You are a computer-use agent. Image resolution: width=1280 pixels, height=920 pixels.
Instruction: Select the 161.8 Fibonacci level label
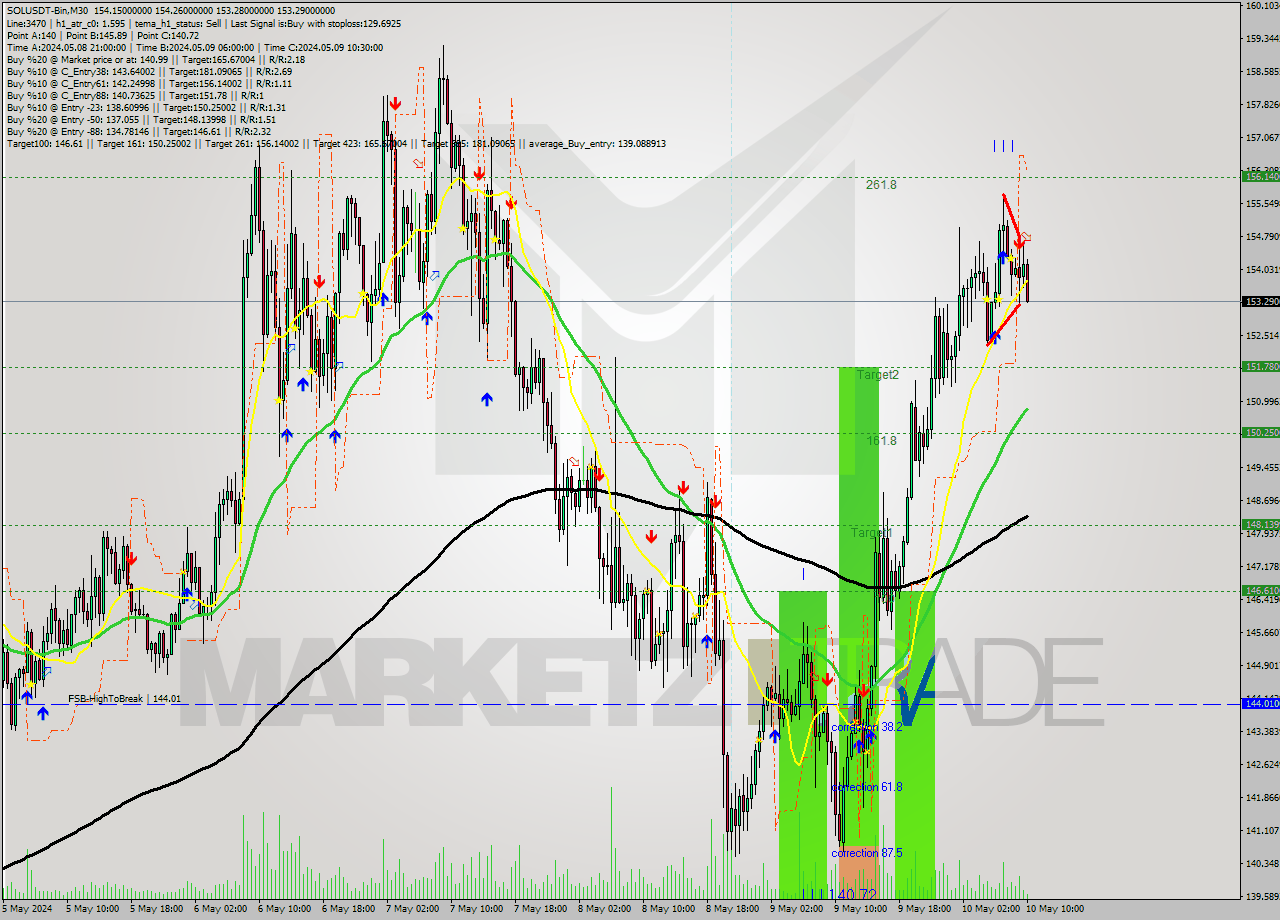[881, 441]
